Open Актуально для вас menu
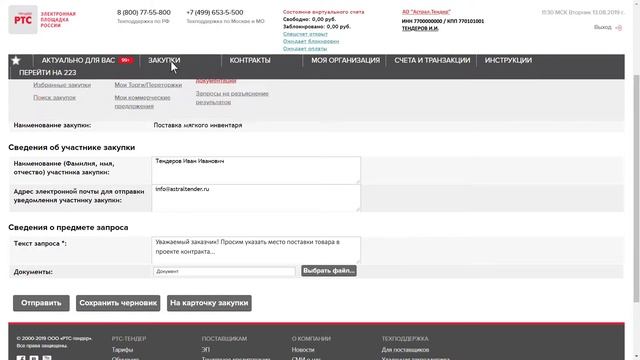This screenshot has width=640, height=360. click(78, 60)
